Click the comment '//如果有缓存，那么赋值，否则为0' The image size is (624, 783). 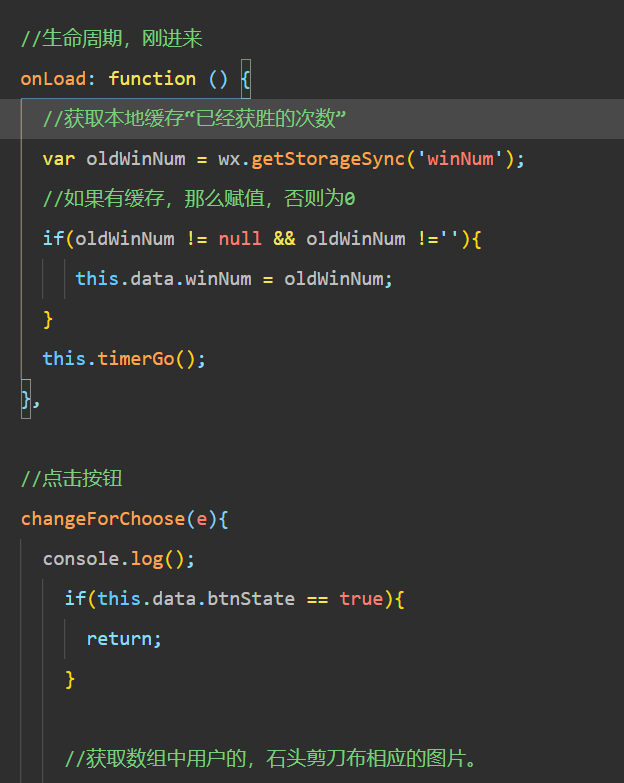pos(199,199)
